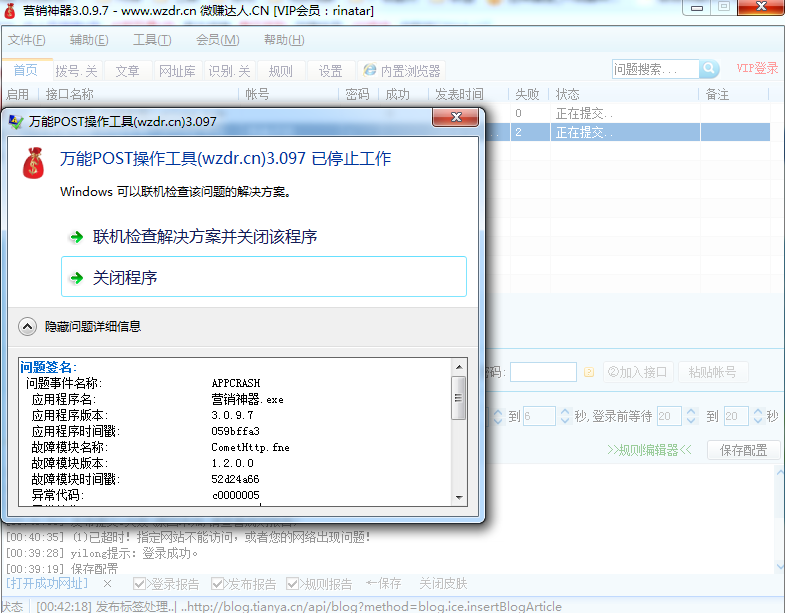Toggle the 发布报告 checkbox
The width and height of the screenshot is (785, 613).
[217, 583]
